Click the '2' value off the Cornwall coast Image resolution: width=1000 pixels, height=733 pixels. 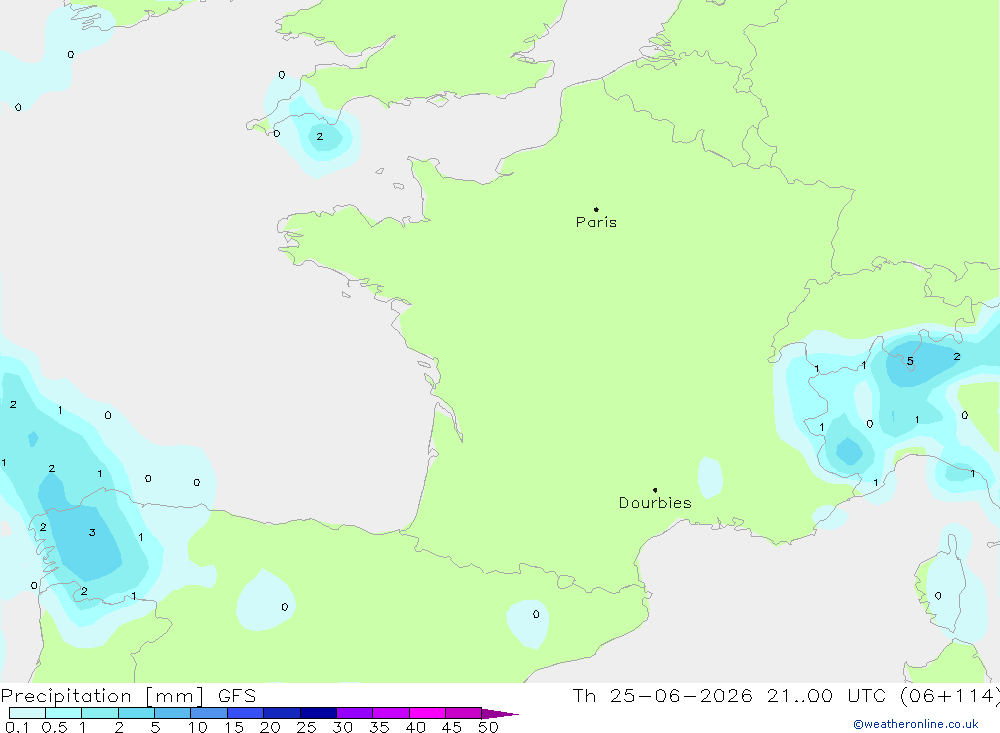point(320,137)
